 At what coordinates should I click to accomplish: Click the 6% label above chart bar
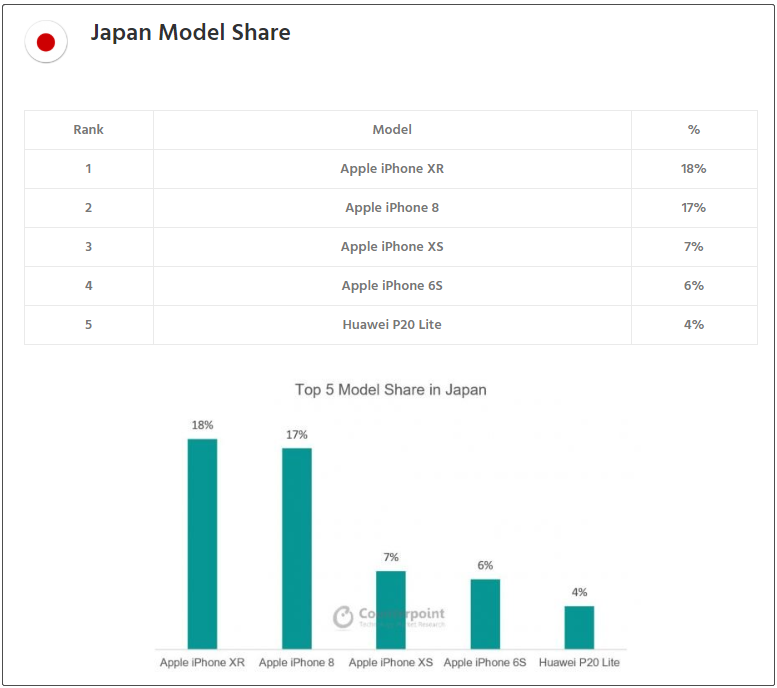pyautogui.click(x=485, y=566)
